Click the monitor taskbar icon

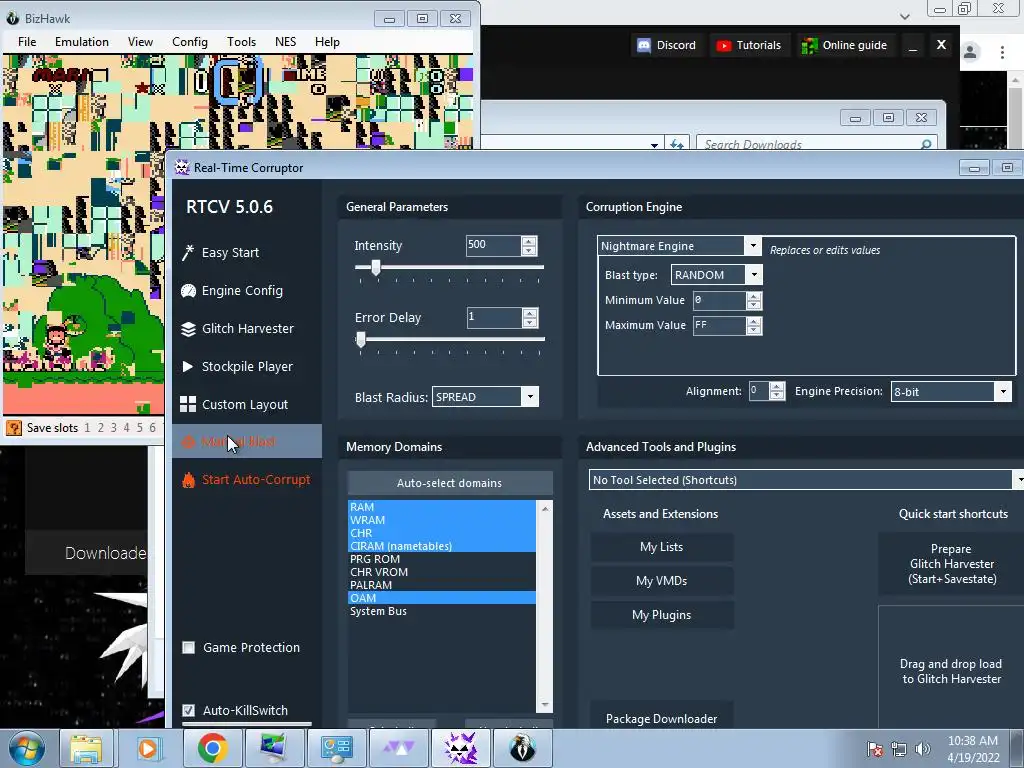click(273, 748)
